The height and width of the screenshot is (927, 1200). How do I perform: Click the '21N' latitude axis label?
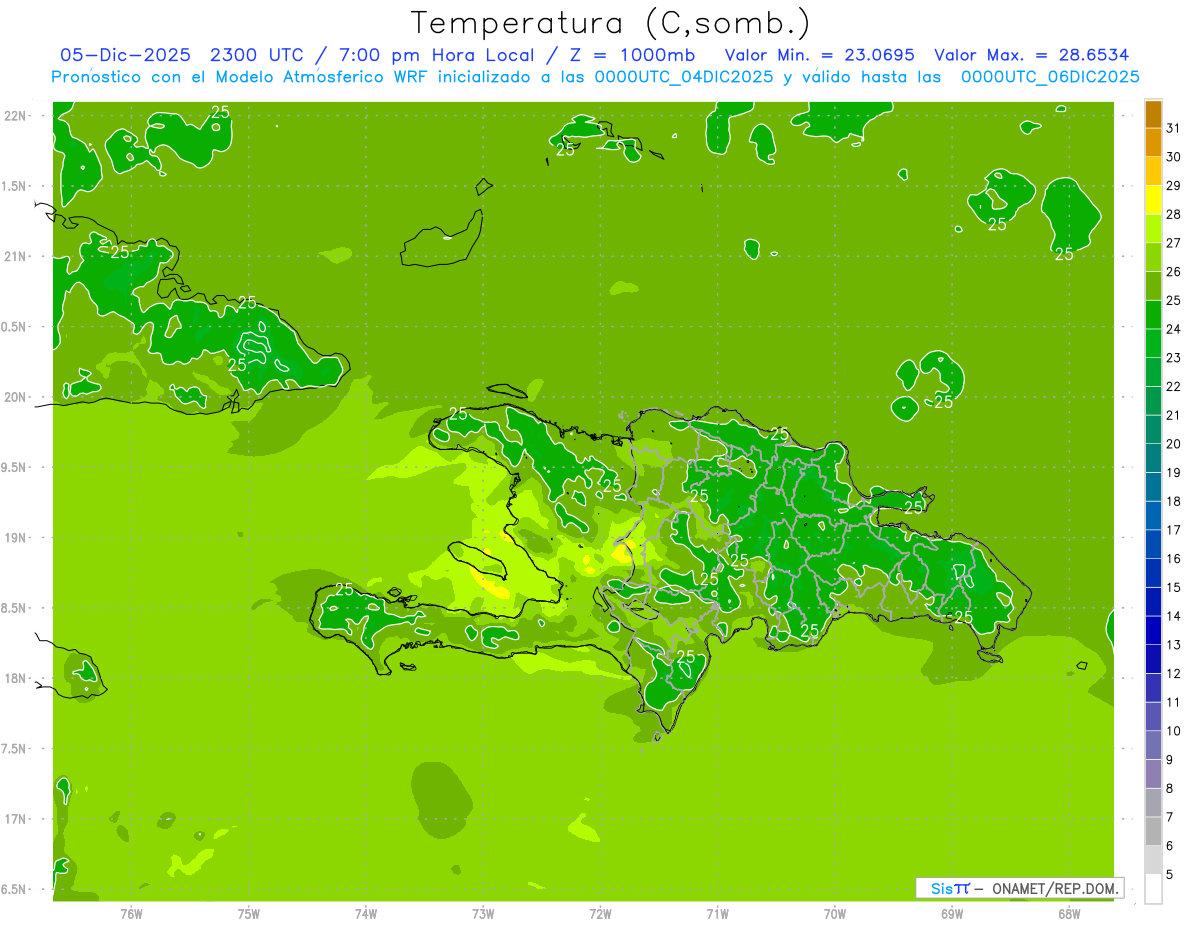[16, 256]
